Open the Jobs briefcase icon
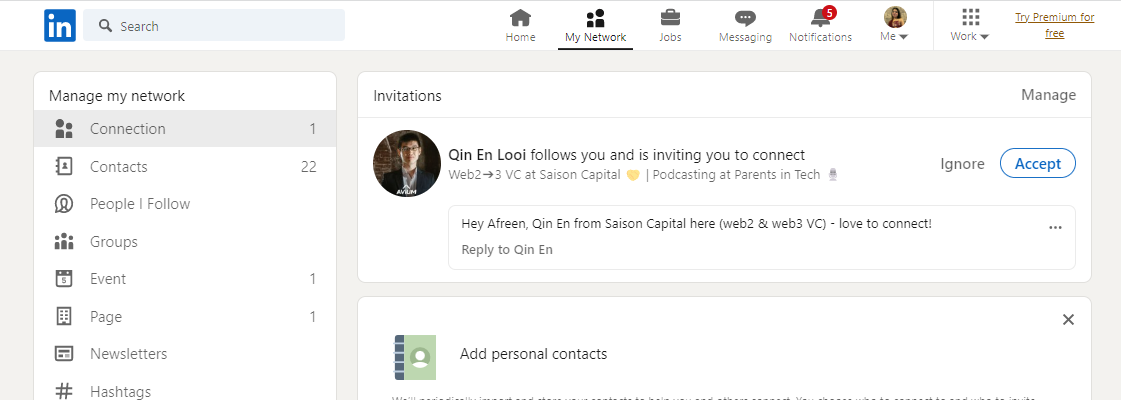The height and width of the screenshot is (400, 1121). coord(670,18)
